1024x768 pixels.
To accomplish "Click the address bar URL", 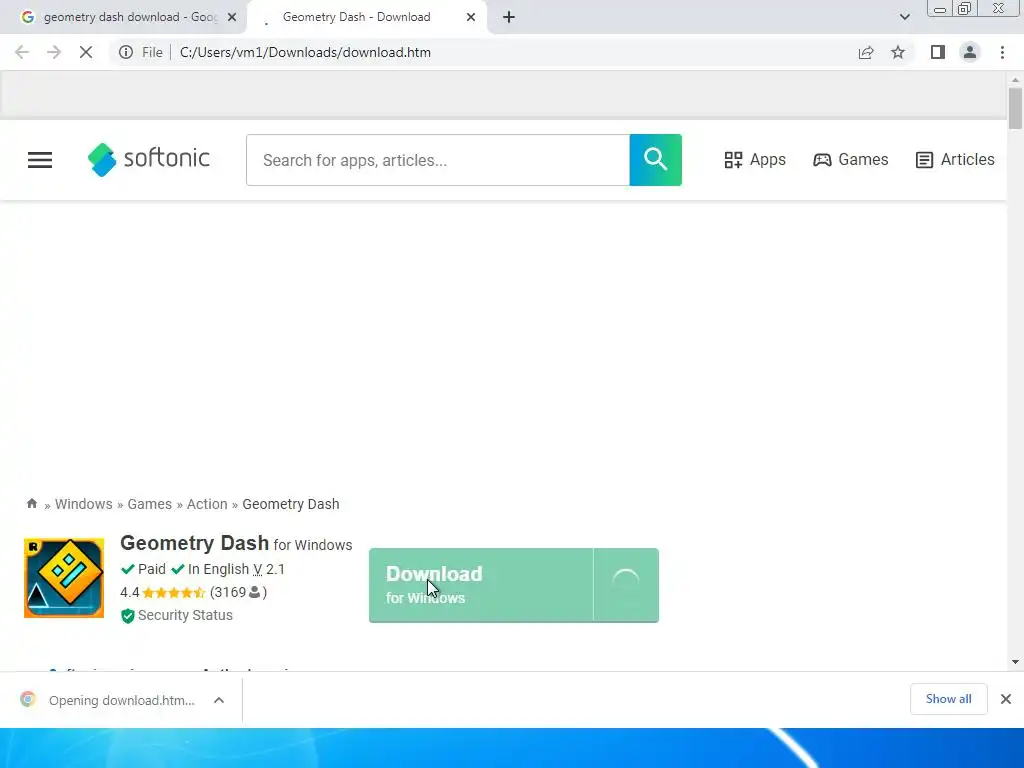I will click(305, 52).
